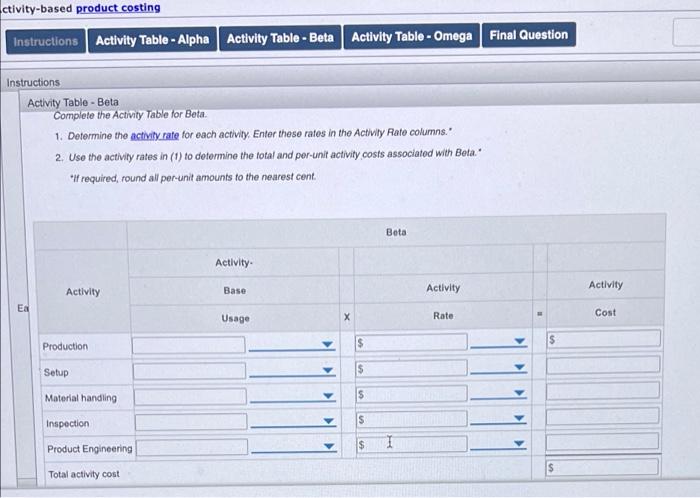The height and width of the screenshot is (498, 700).
Task: Click Material handling usage field
Action: (190, 397)
